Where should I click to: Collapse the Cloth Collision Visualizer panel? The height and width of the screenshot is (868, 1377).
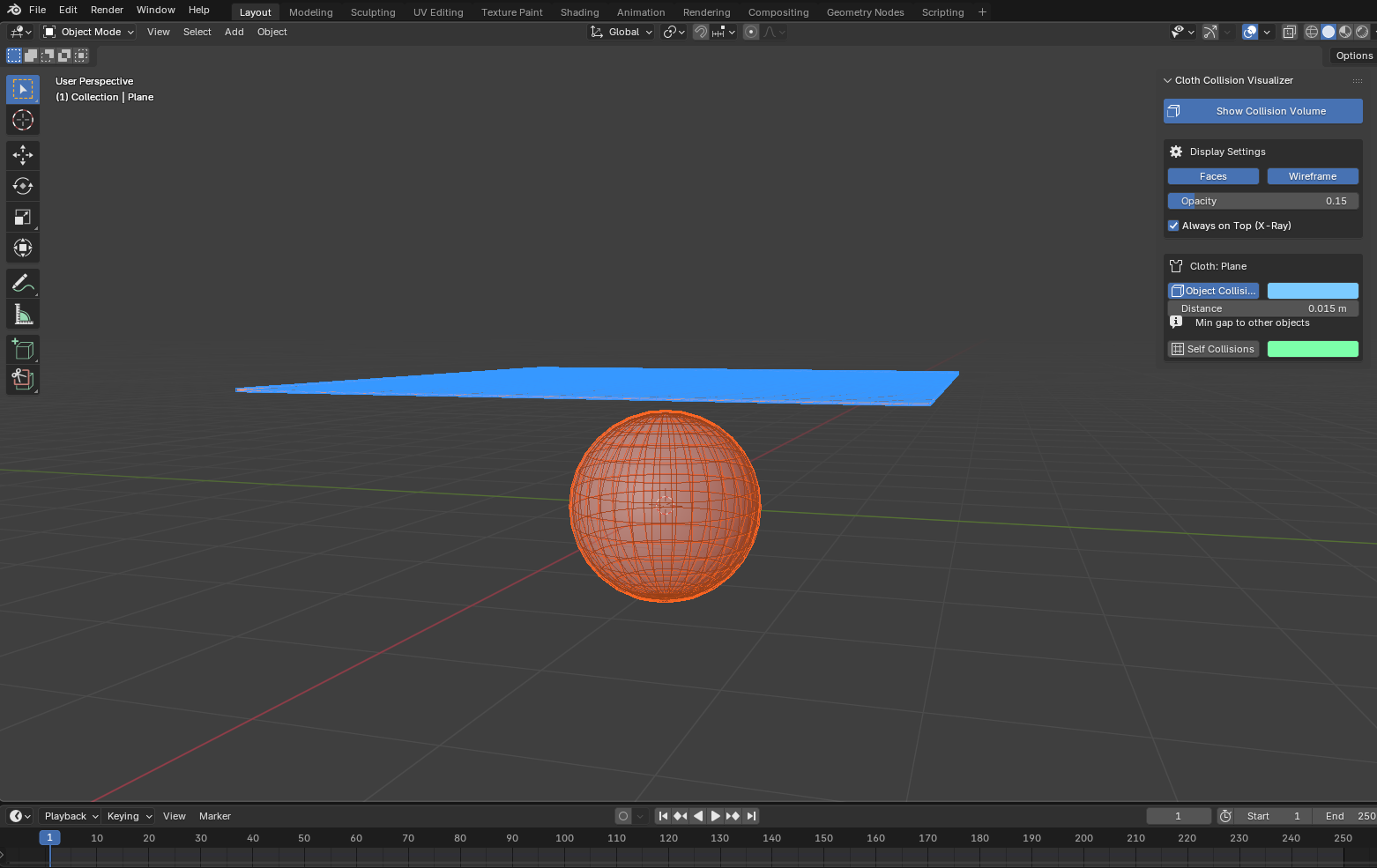(1168, 80)
